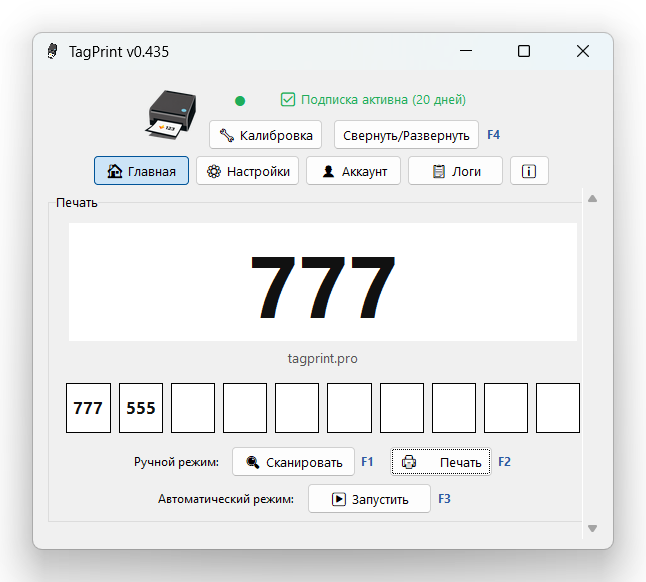Click the last empty tag slot
Image resolution: width=646 pixels, height=582 pixels.
click(x=558, y=408)
